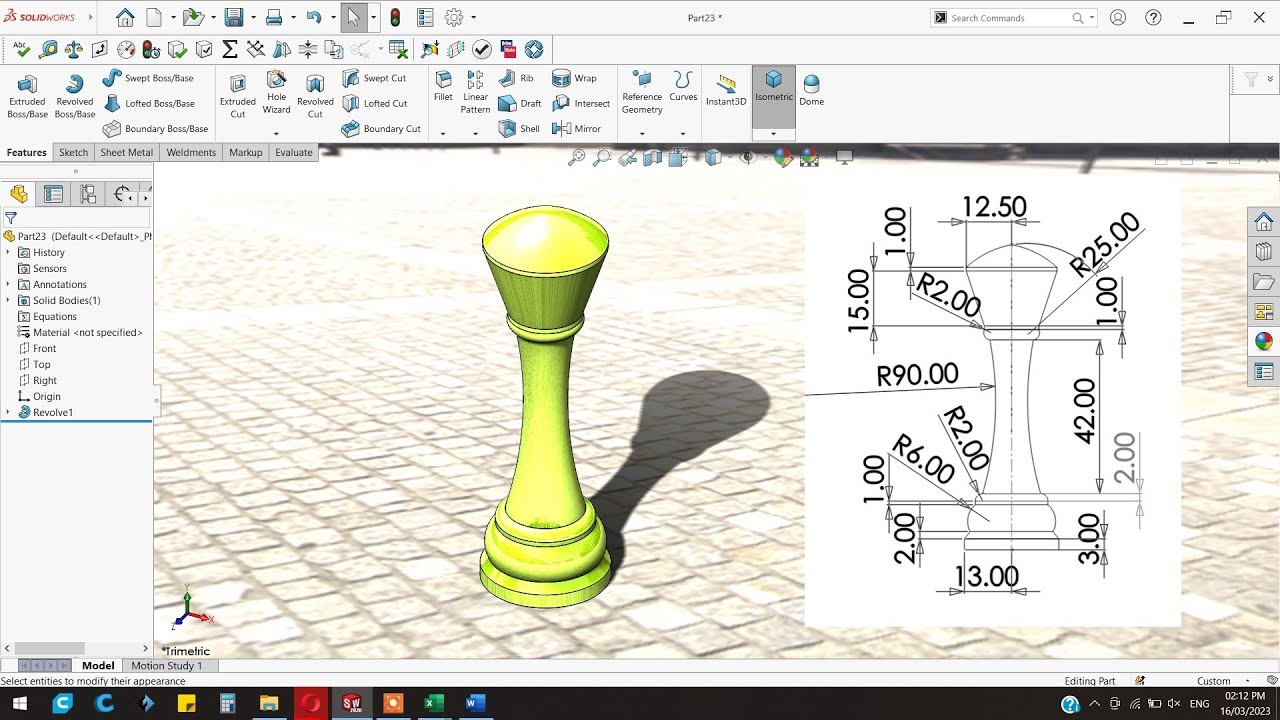Click the Mirror tool
Image resolution: width=1280 pixels, height=720 pixels.
click(577, 129)
